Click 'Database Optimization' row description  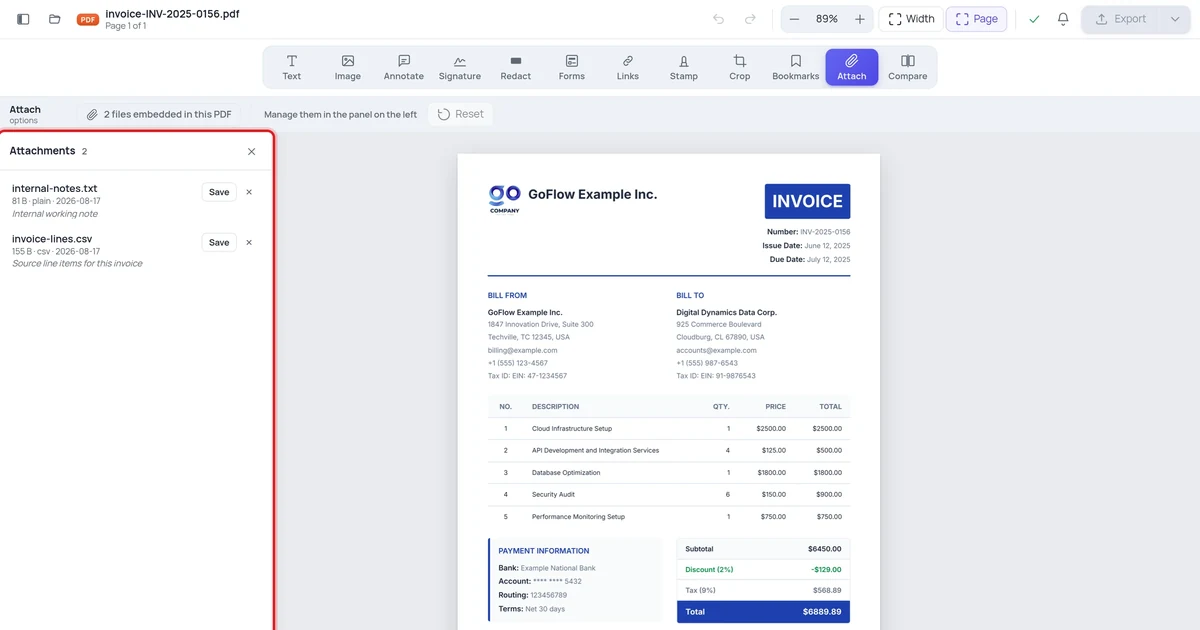click(566, 472)
